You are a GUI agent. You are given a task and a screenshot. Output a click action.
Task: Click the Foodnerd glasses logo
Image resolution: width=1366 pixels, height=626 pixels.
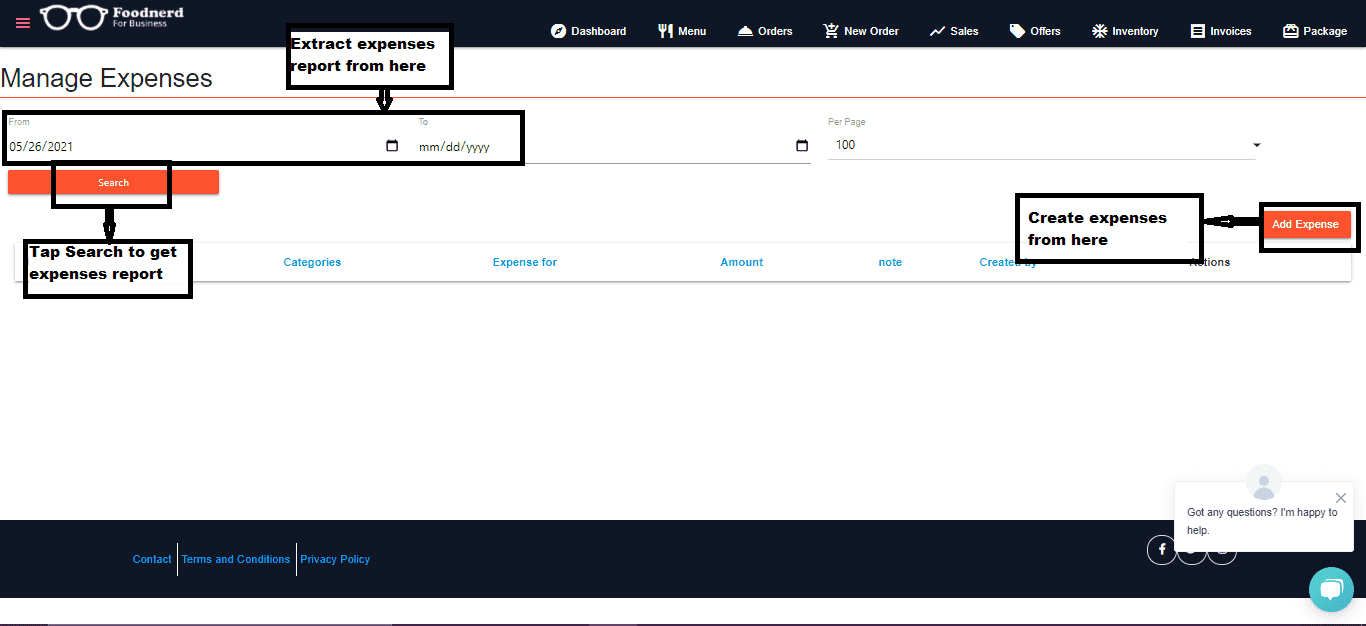(x=73, y=18)
